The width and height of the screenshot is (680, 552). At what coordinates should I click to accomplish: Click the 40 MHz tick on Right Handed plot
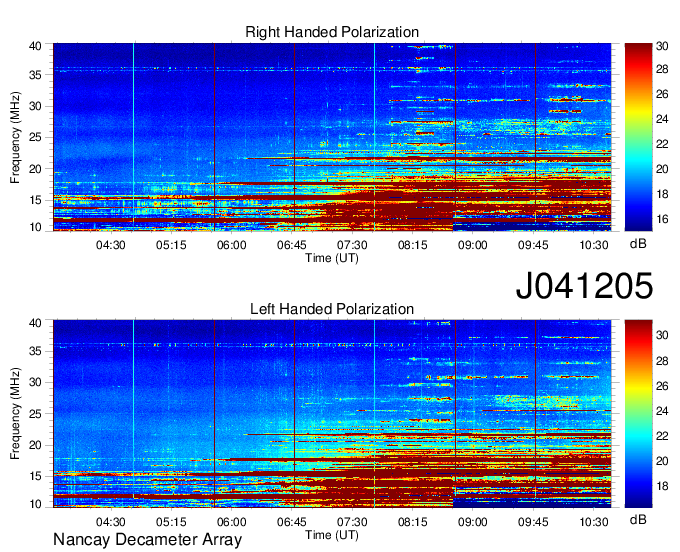point(35,46)
